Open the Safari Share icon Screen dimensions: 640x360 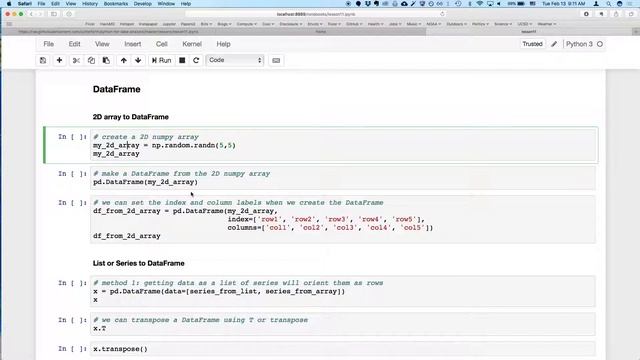click(x=616, y=14)
